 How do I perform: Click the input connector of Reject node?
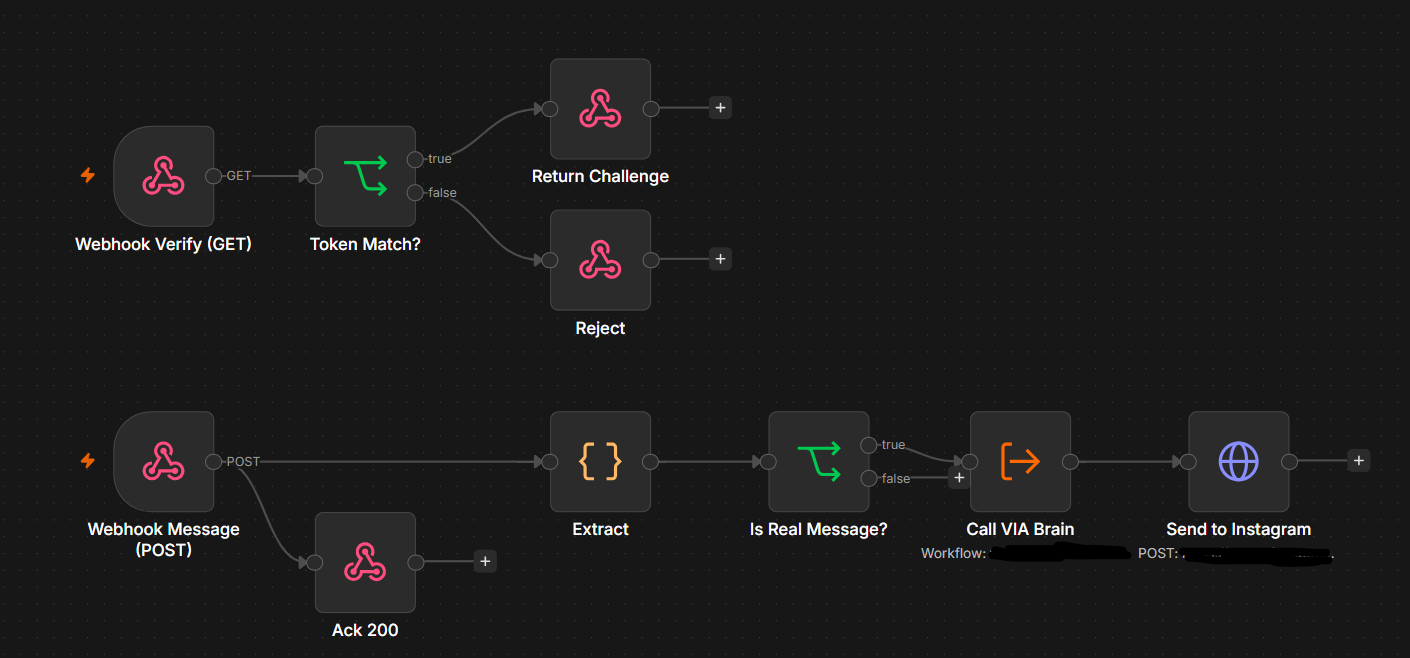[550, 260]
